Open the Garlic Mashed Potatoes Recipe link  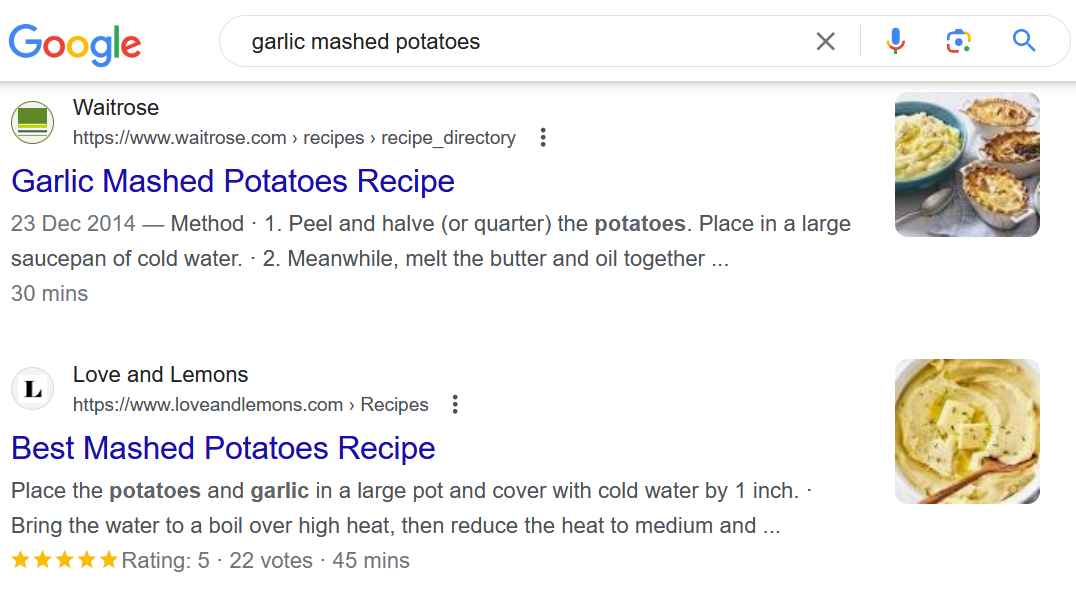[233, 181]
